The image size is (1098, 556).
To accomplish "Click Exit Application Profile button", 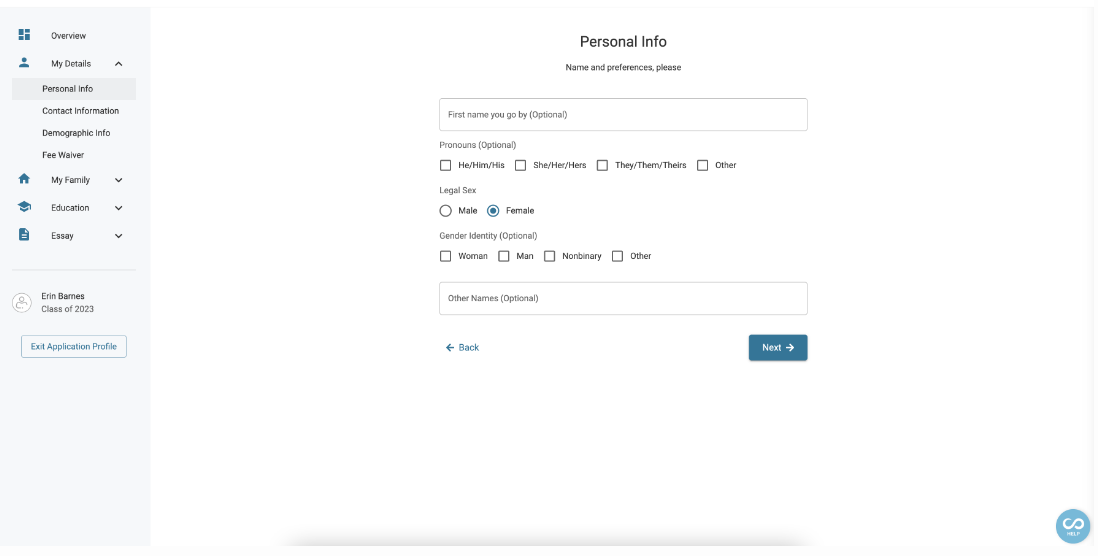I will (74, 347).
